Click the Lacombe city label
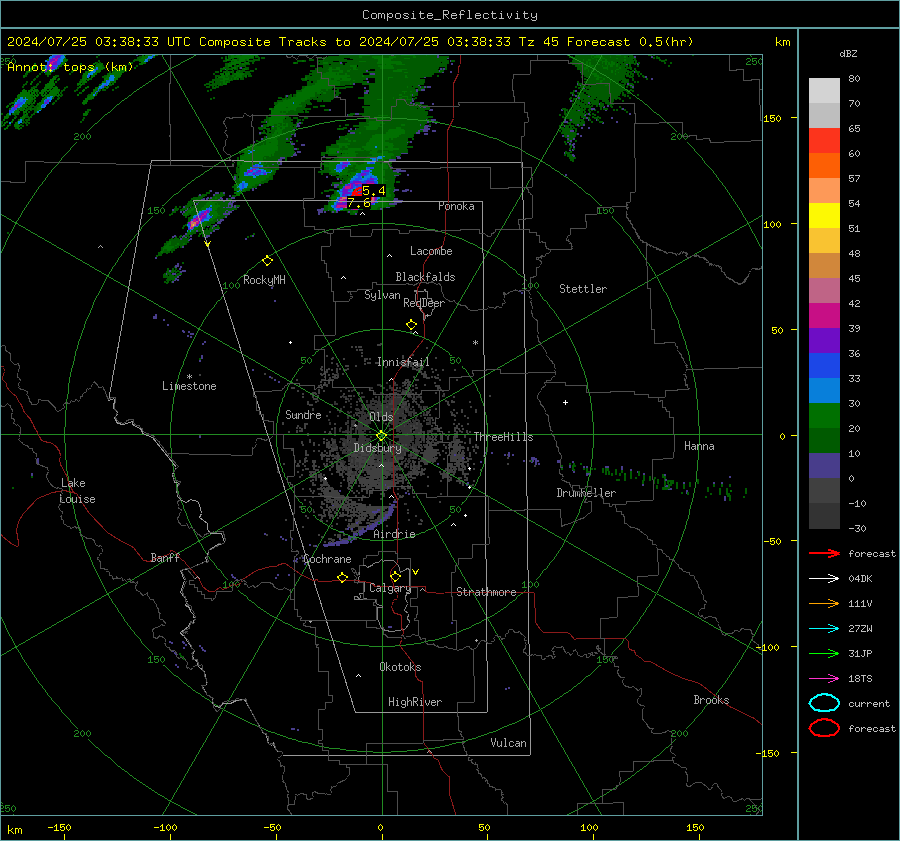This screenshot has width=900, height=841. coord(431,251)
